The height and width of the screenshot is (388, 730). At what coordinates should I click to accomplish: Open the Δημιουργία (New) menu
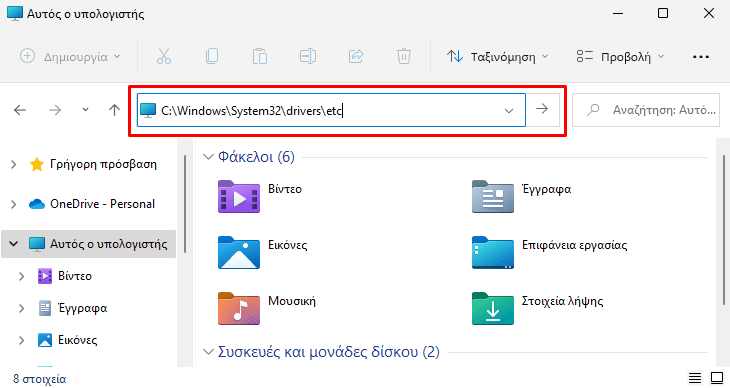click(x=70, y=56)
